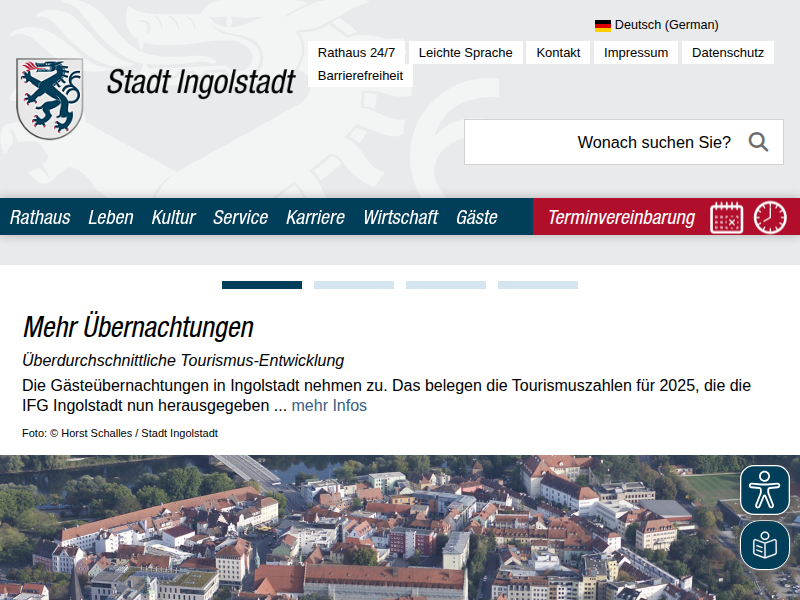Click the Ingolstadt coat of arms logo
Screen dimensions: 800x600
pos(49,98)
